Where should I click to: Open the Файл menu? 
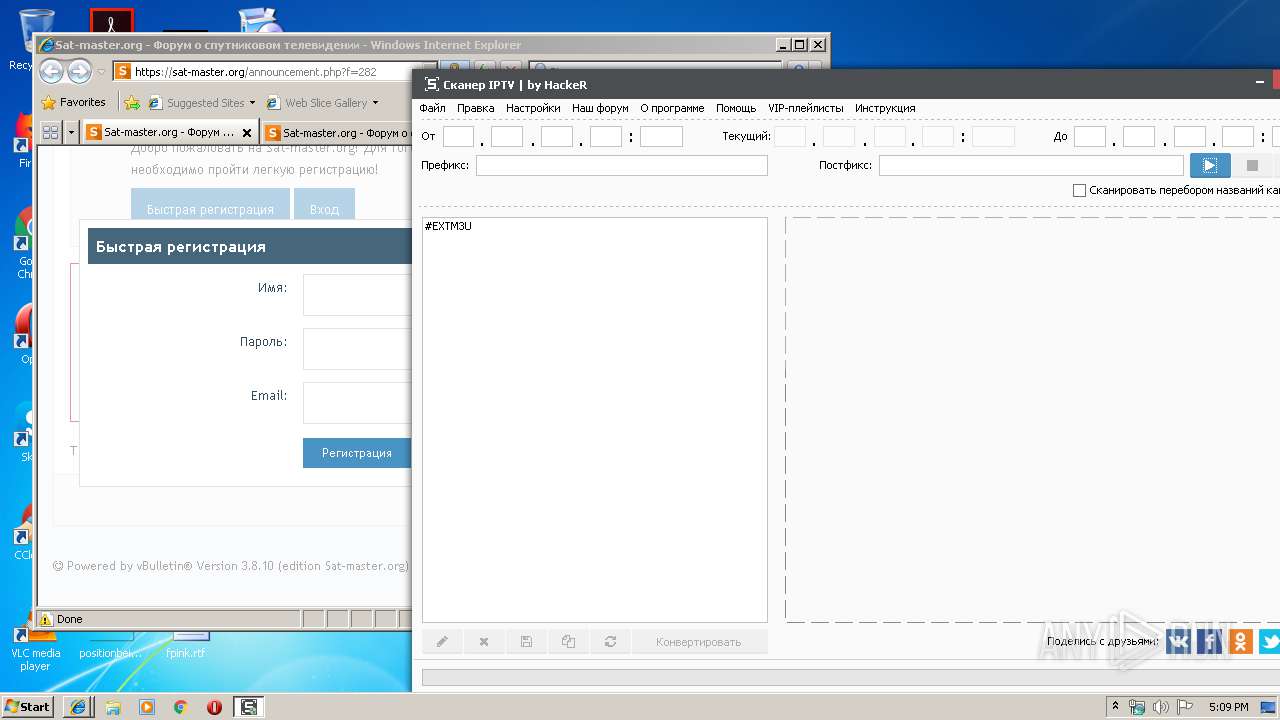click(433, 108)
